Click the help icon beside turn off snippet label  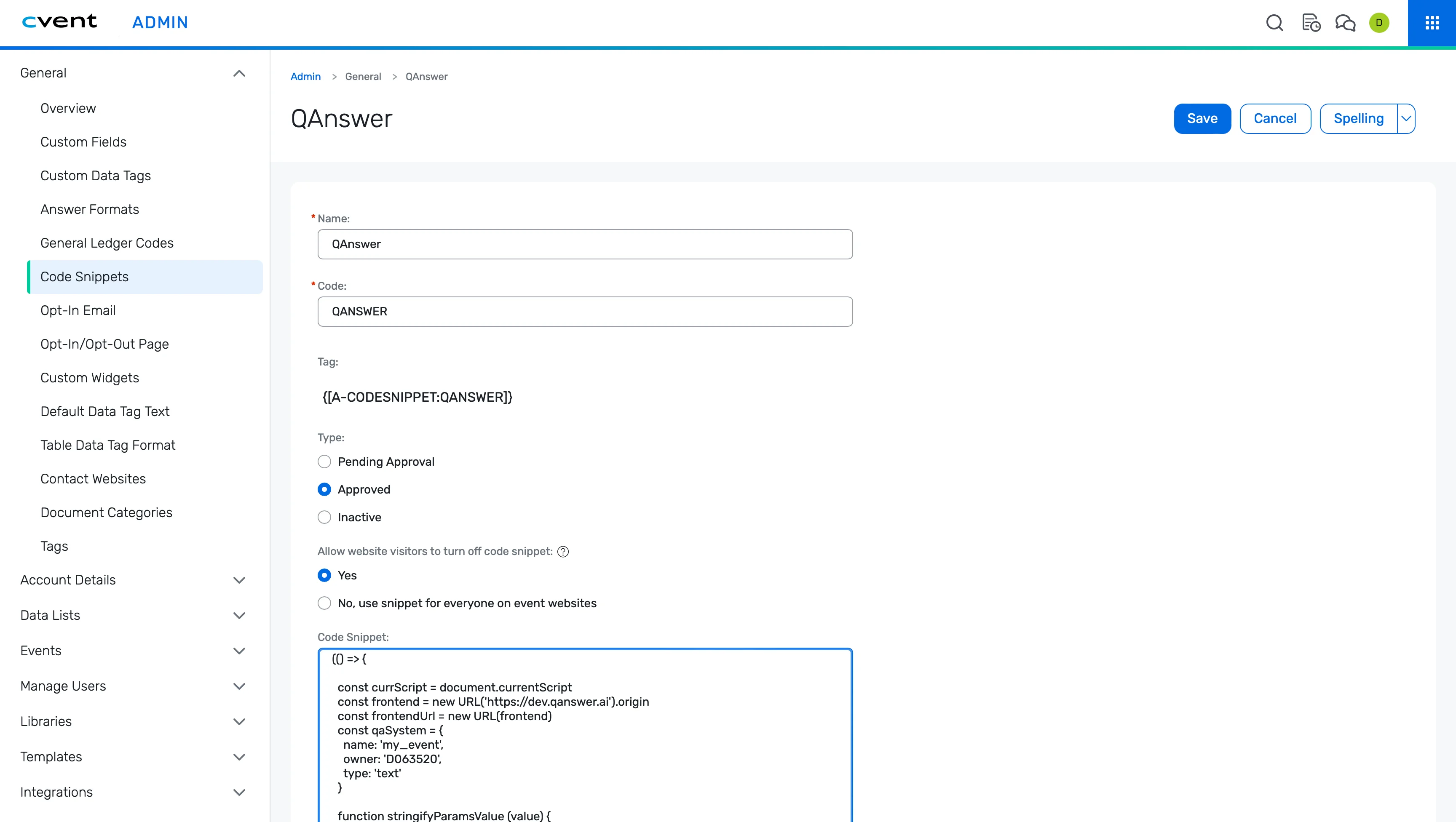coord(563,551)
